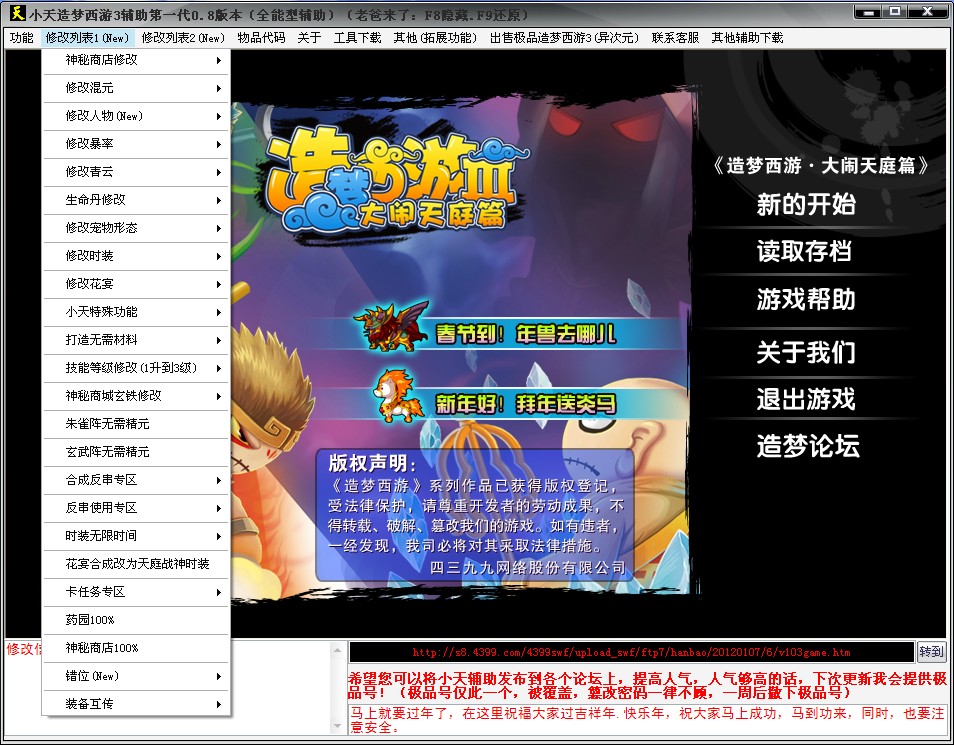Open 出售极品造梦西游3(异次元) menu

pos(565,38)
